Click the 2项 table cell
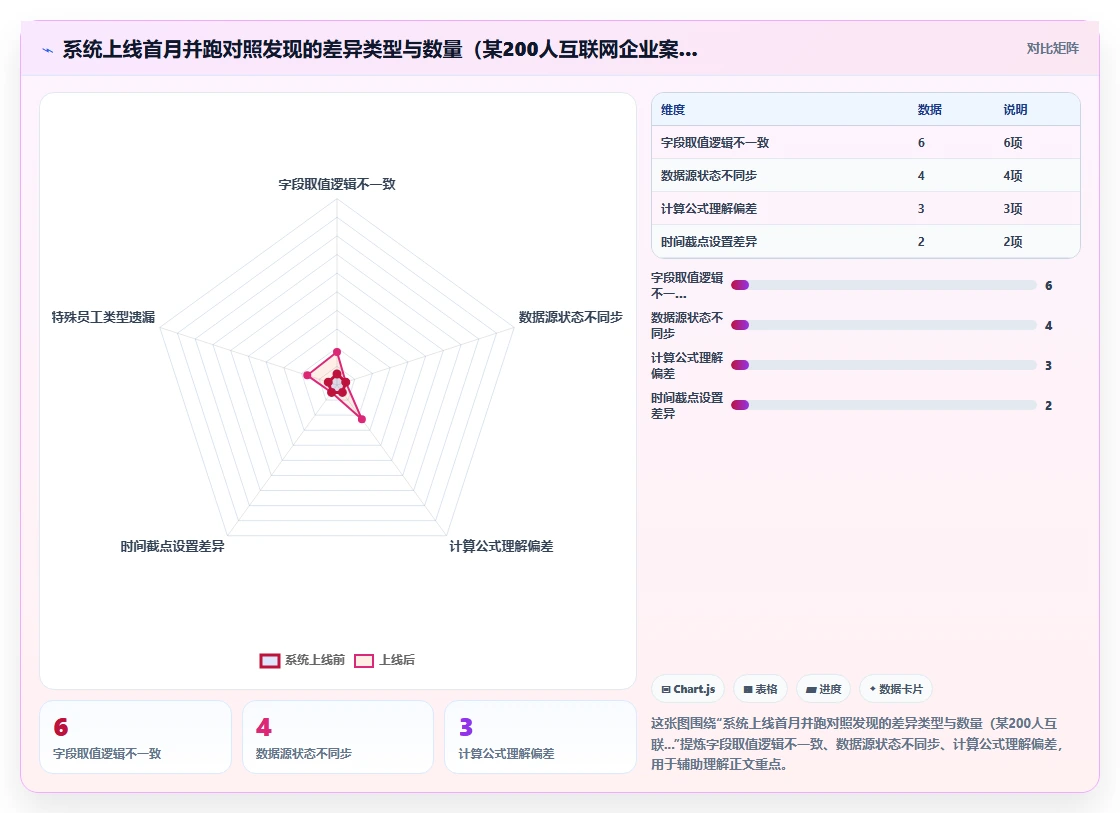 point(1013,241)
